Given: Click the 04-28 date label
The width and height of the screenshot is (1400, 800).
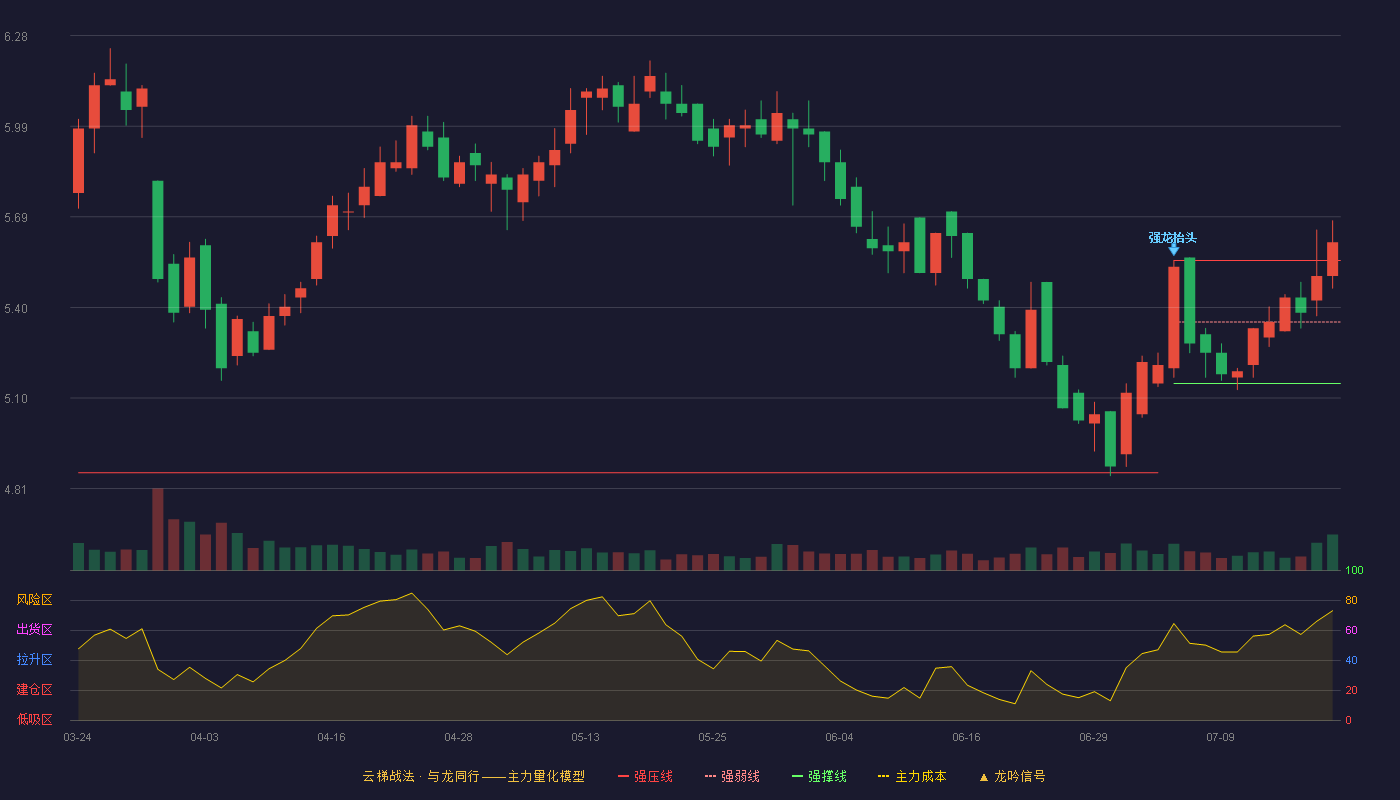Looking at the screenshot, I should pyautogui.click(x=458, y=737).
